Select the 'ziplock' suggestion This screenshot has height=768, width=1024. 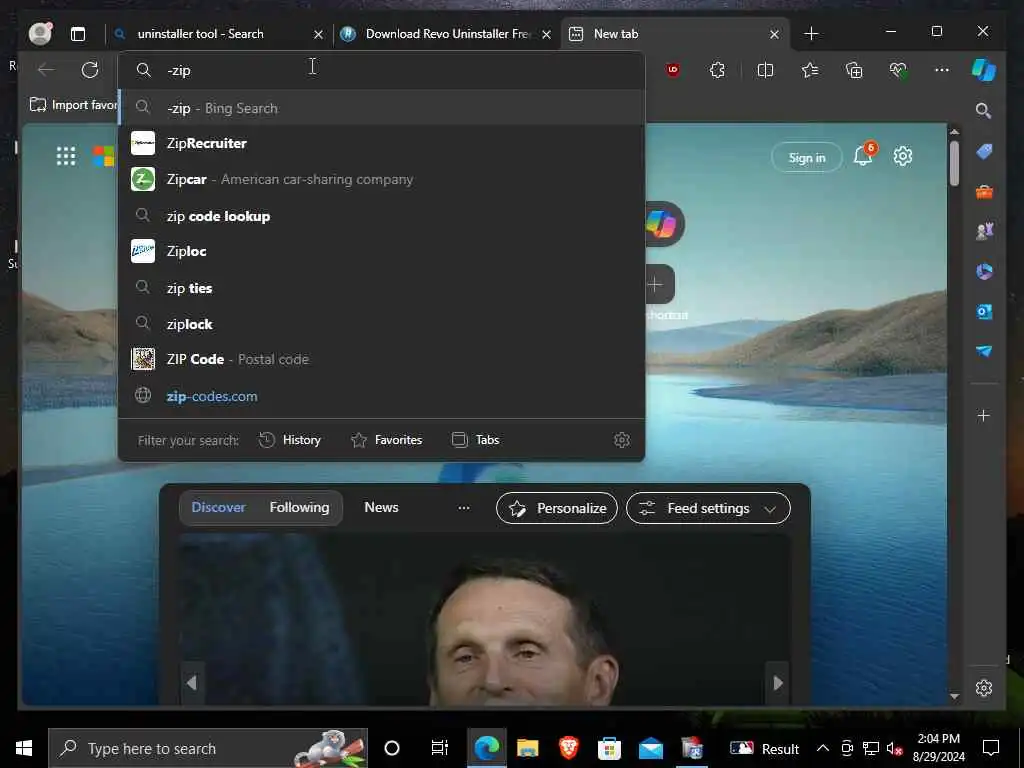click(x=381, y=324)
